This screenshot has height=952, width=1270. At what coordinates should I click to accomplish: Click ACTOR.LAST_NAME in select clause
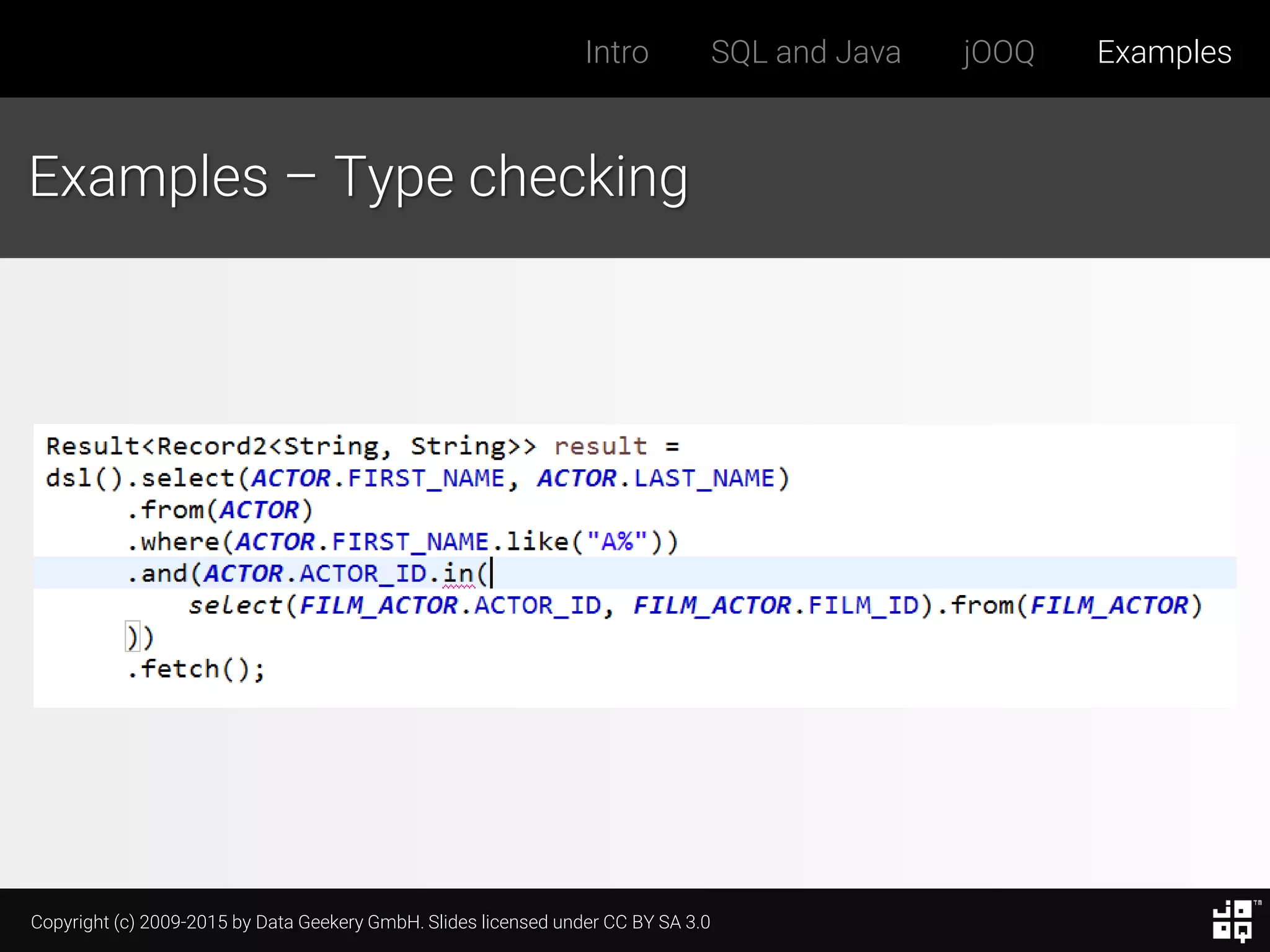click(x=656, y=478)
